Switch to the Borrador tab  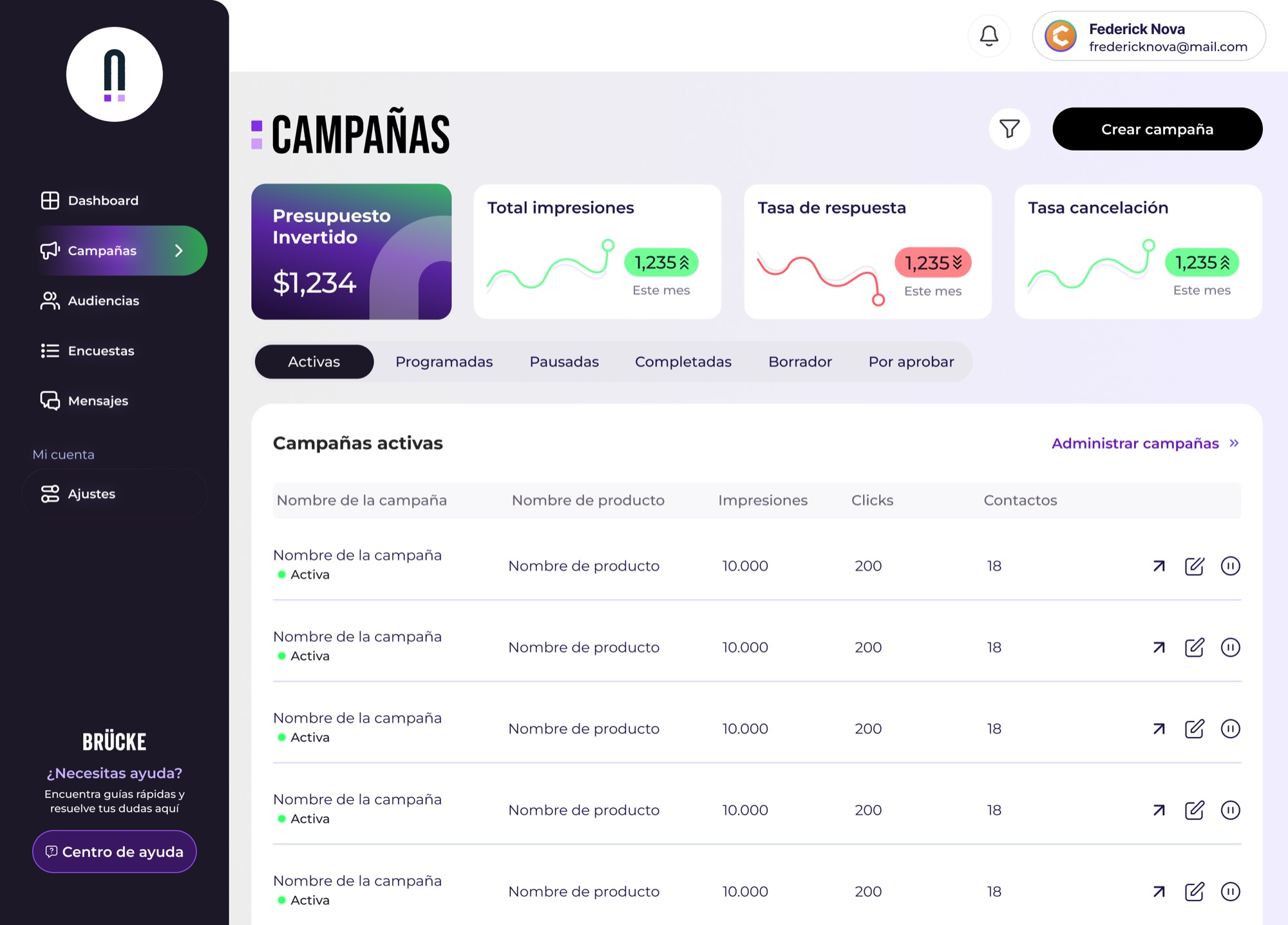point(800,362)
